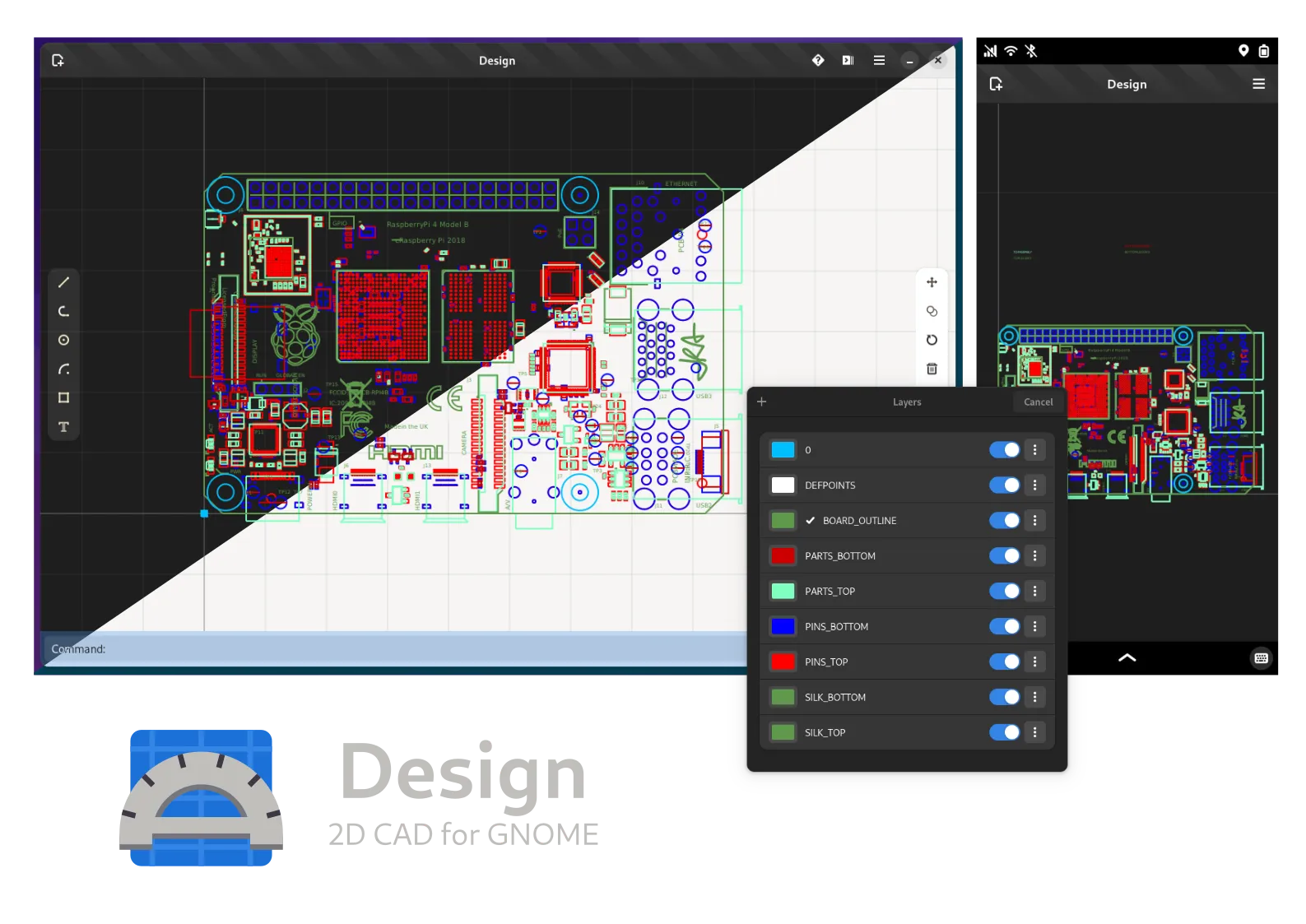Select the Circle tool in left toolbar

63,340
